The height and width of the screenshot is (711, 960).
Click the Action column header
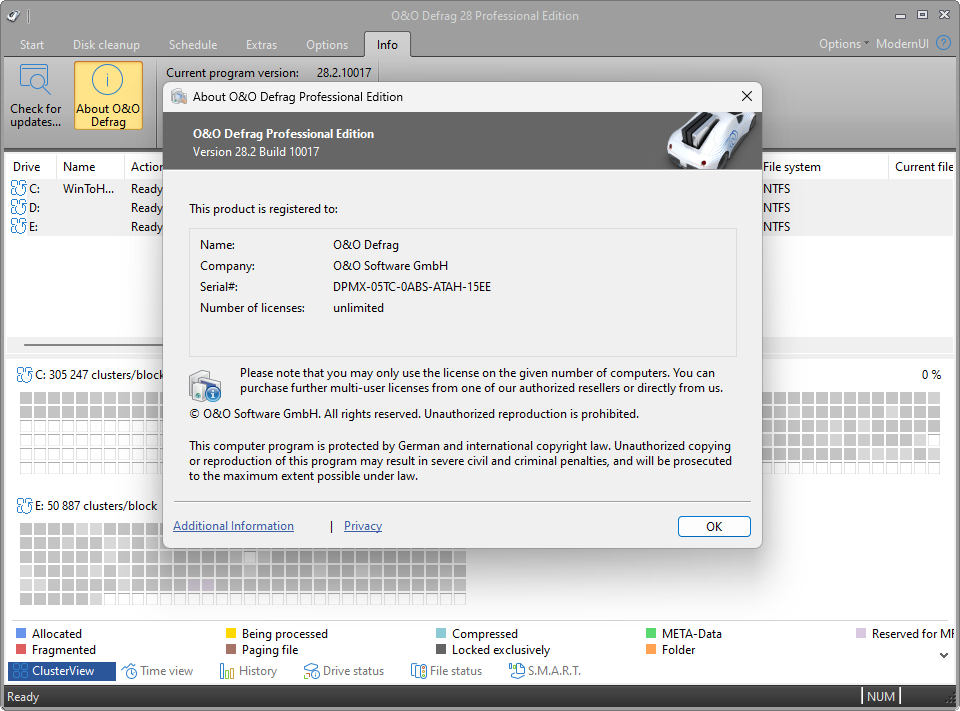[x=146, y=167]
